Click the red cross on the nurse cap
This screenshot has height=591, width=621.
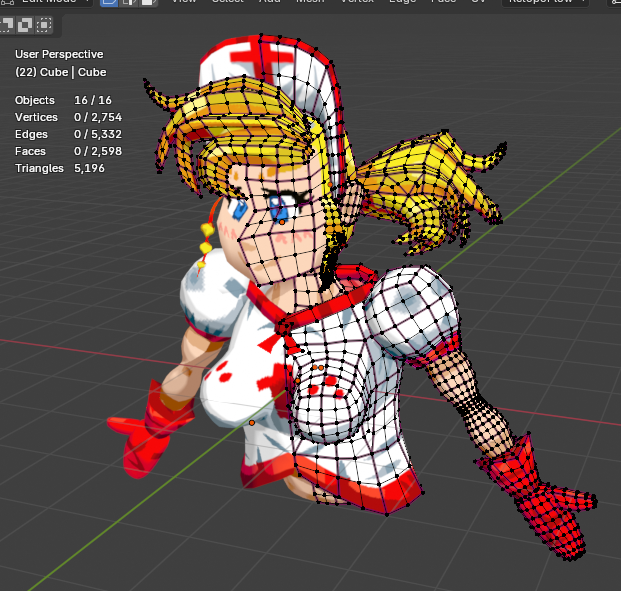click(262, 59)
